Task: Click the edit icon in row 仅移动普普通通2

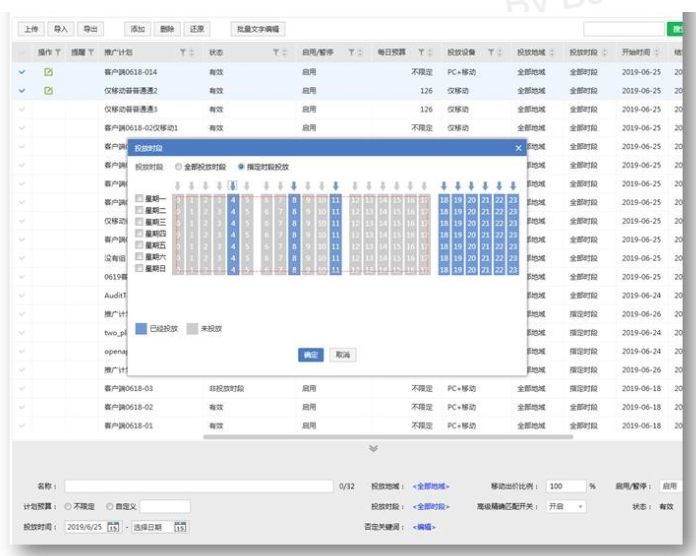Action: 48,91
